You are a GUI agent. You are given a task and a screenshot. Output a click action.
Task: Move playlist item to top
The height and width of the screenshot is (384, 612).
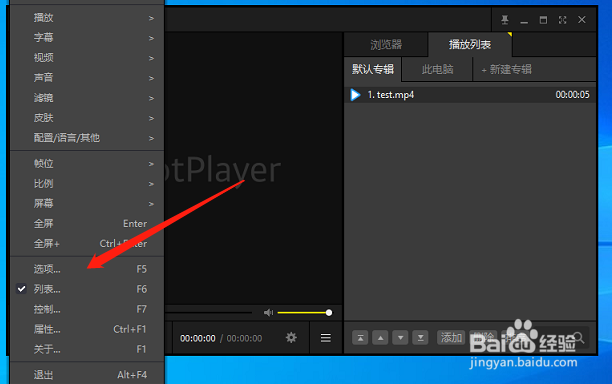point(360,338)
